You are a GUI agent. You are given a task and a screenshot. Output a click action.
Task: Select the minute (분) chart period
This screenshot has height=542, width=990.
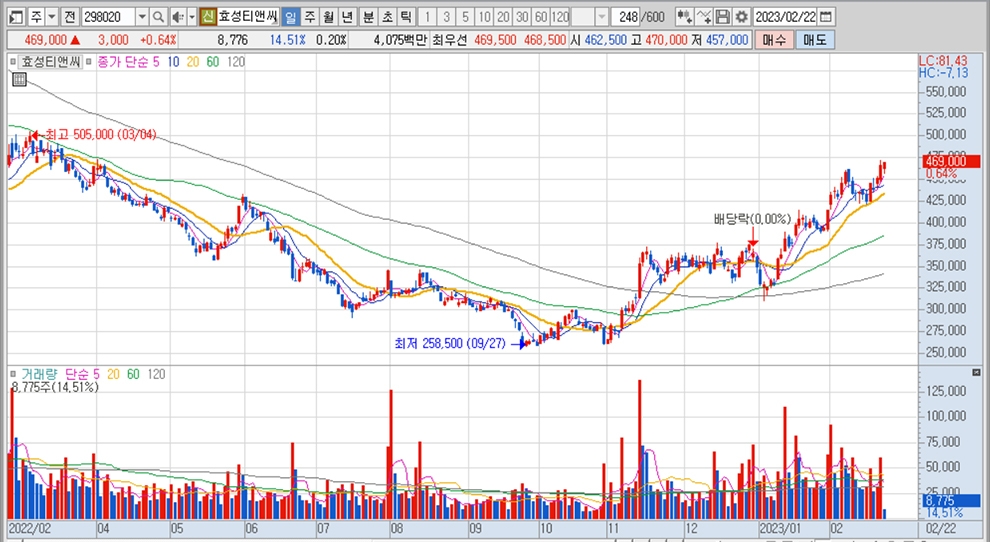coord(367,17)
